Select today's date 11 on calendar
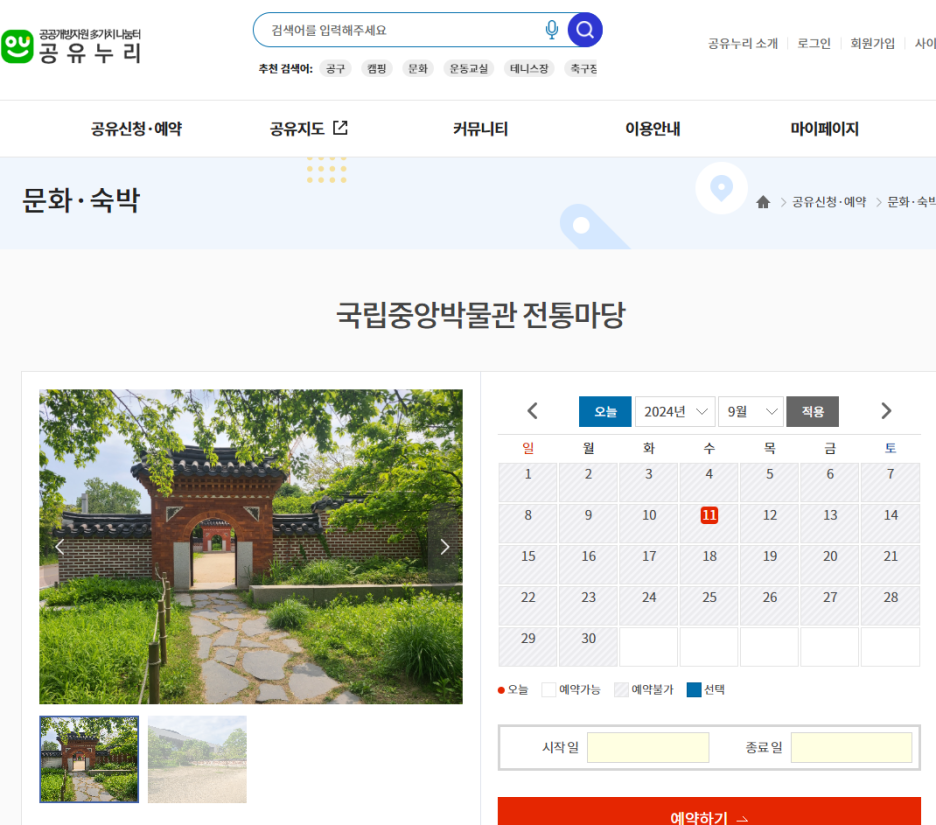The height and width of the screenshot is (825, 936). tap(709, 515)
